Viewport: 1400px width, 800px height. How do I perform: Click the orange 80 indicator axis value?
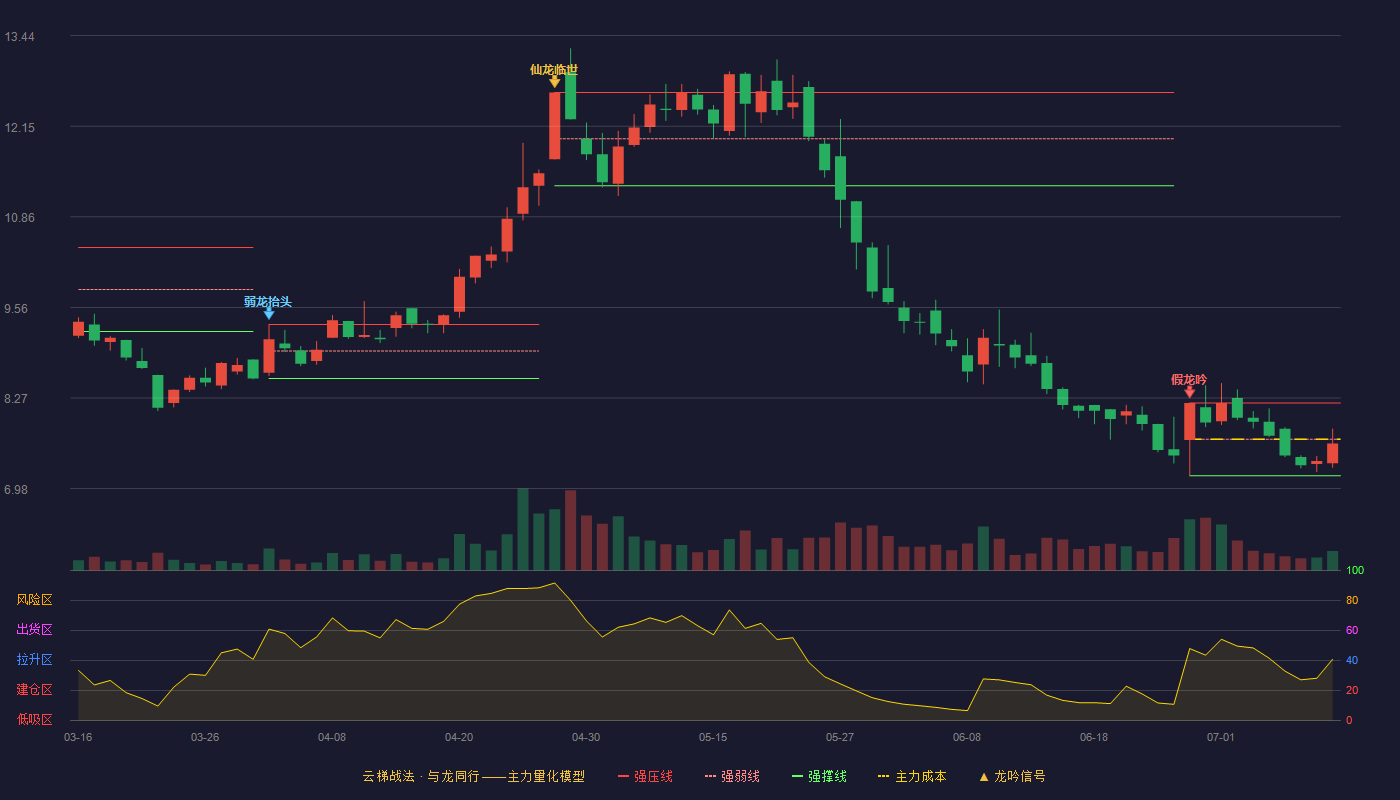(x=1352, y=601)
